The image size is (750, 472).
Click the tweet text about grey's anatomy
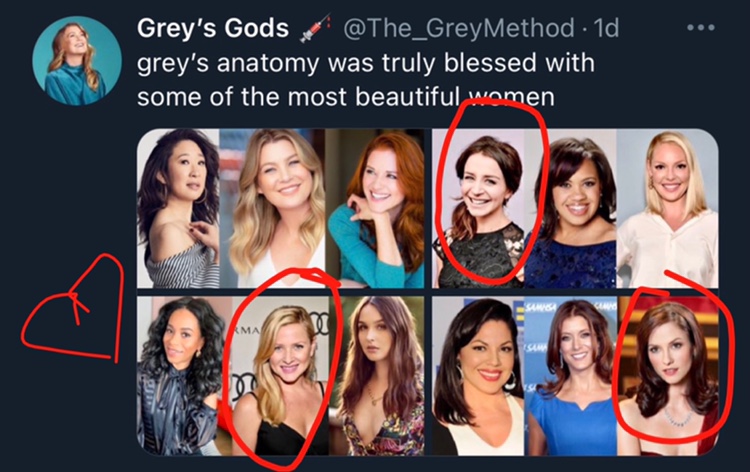pos(365,80)
